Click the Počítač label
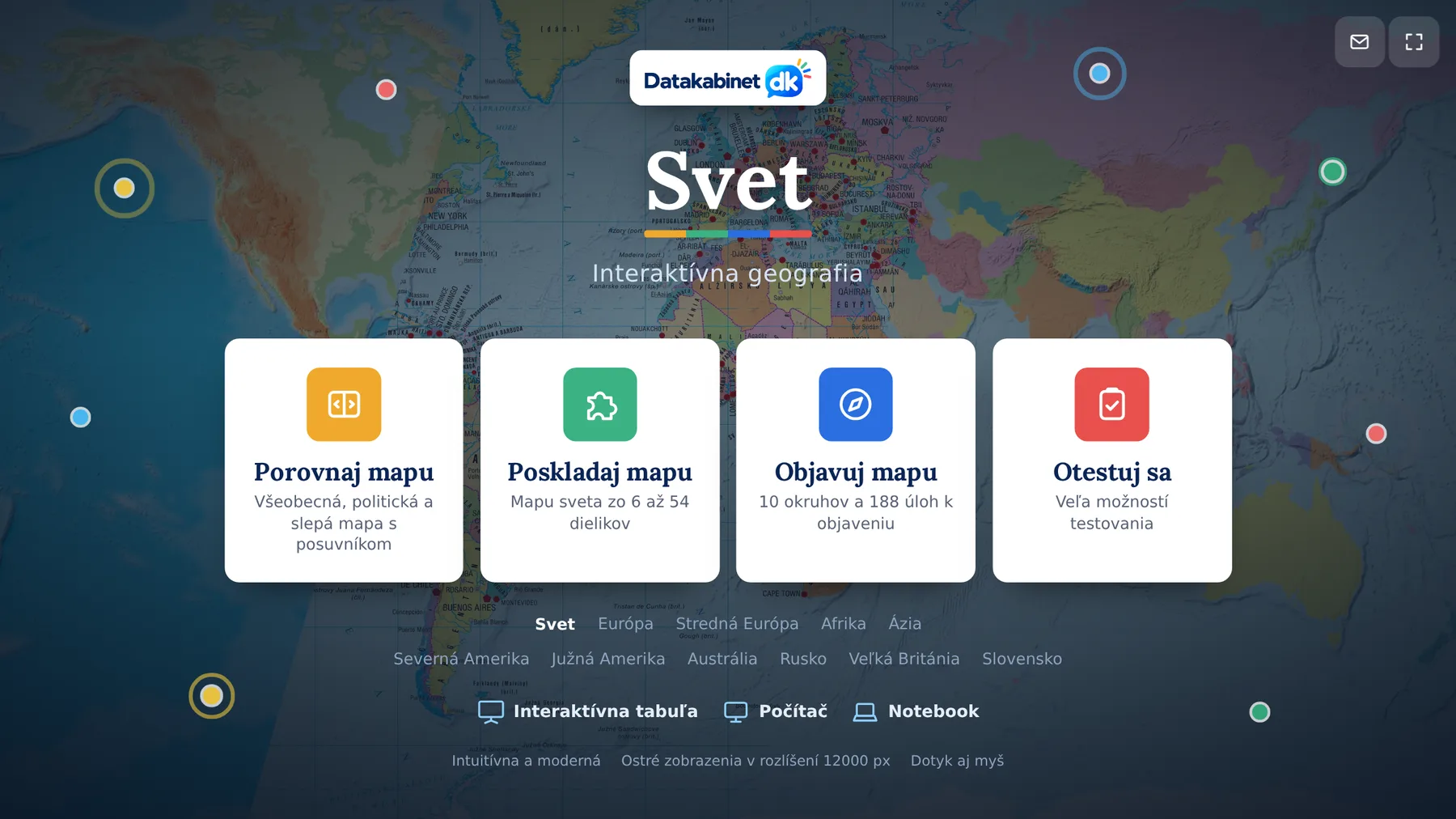 pos(793,711)
